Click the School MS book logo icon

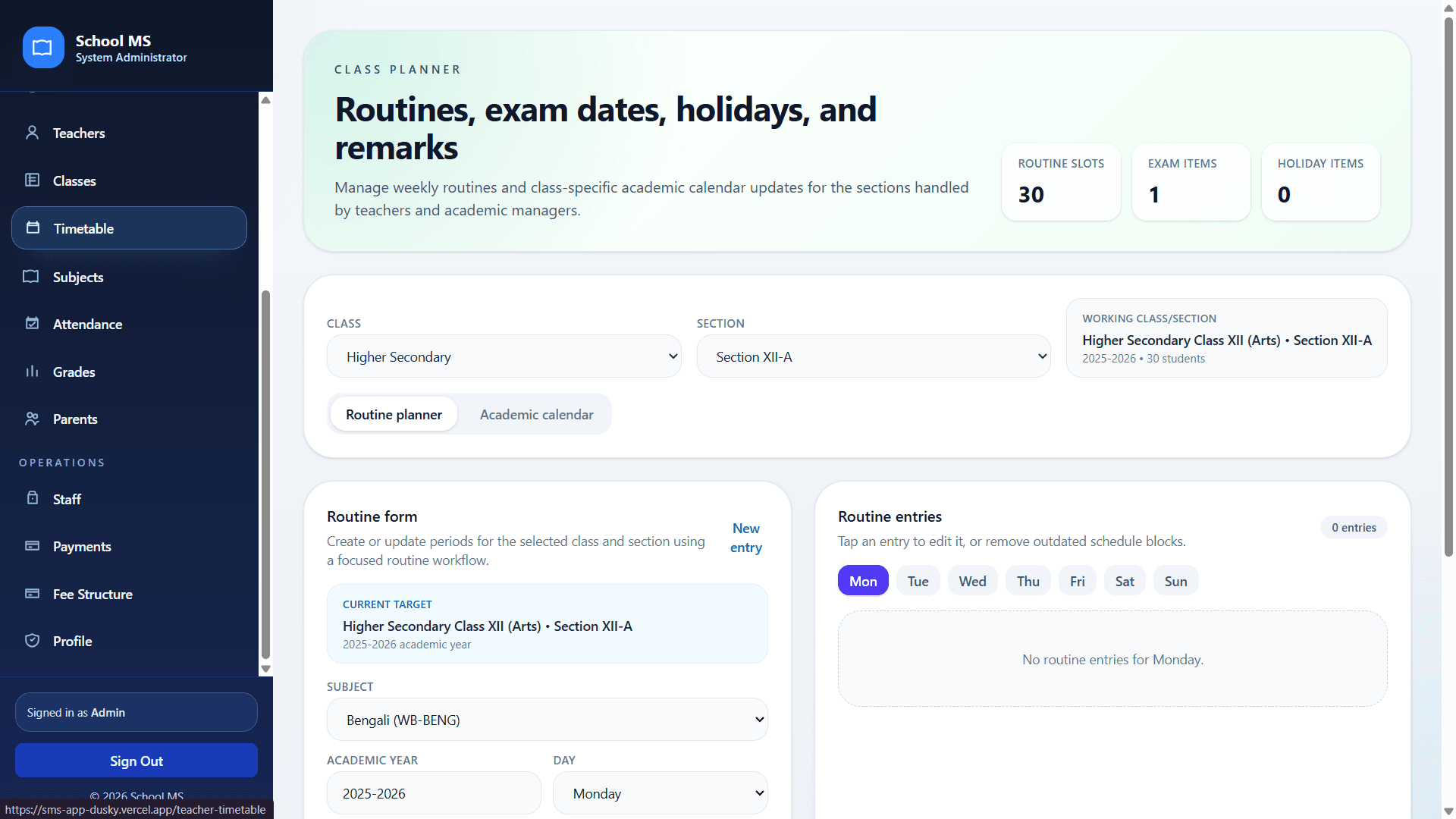point(43,48)
